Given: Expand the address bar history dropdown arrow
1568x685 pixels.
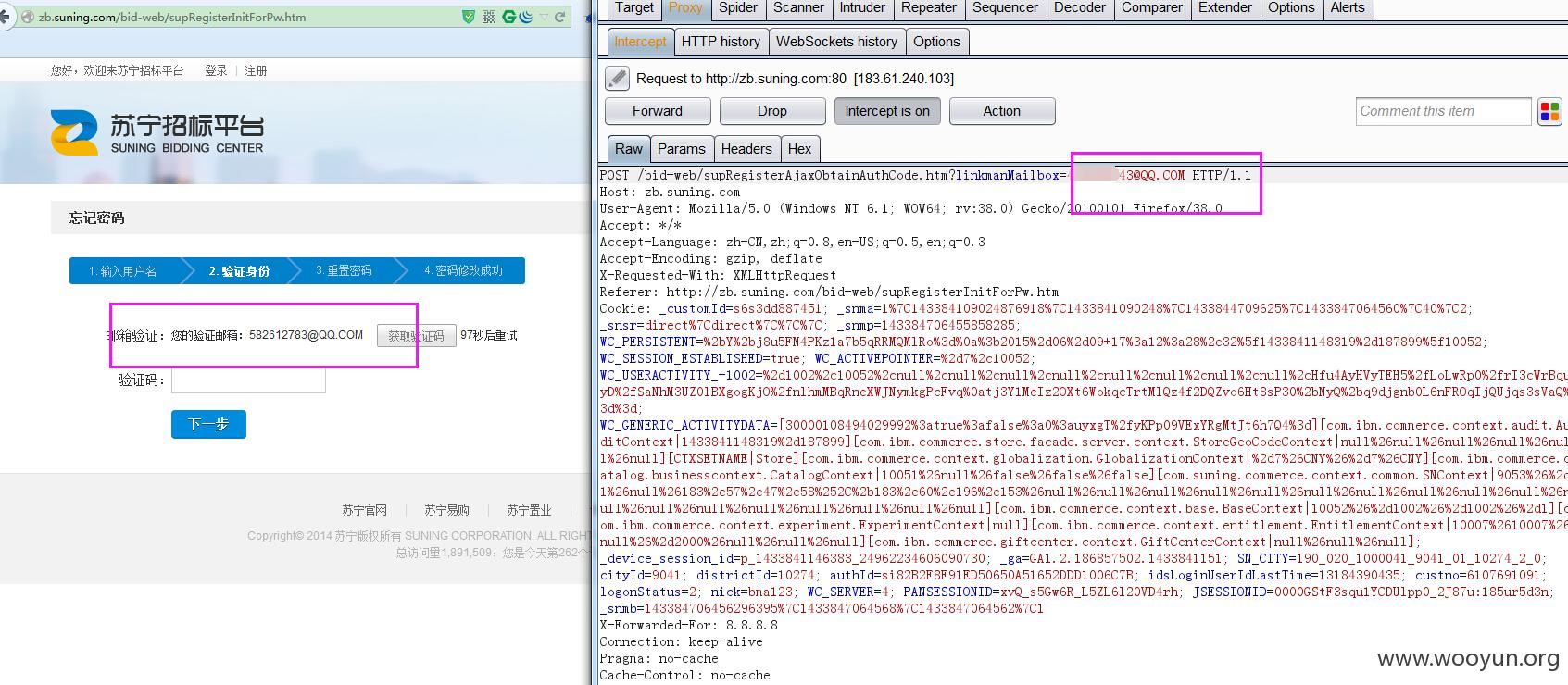Looking at the screenshot, I should (544, 17).
